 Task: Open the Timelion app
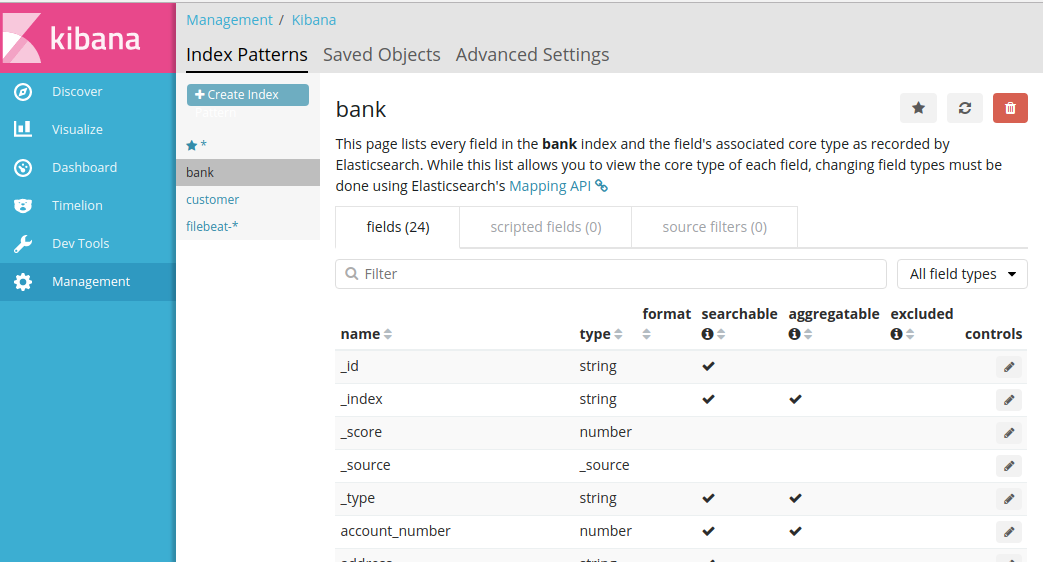[77, 206]
